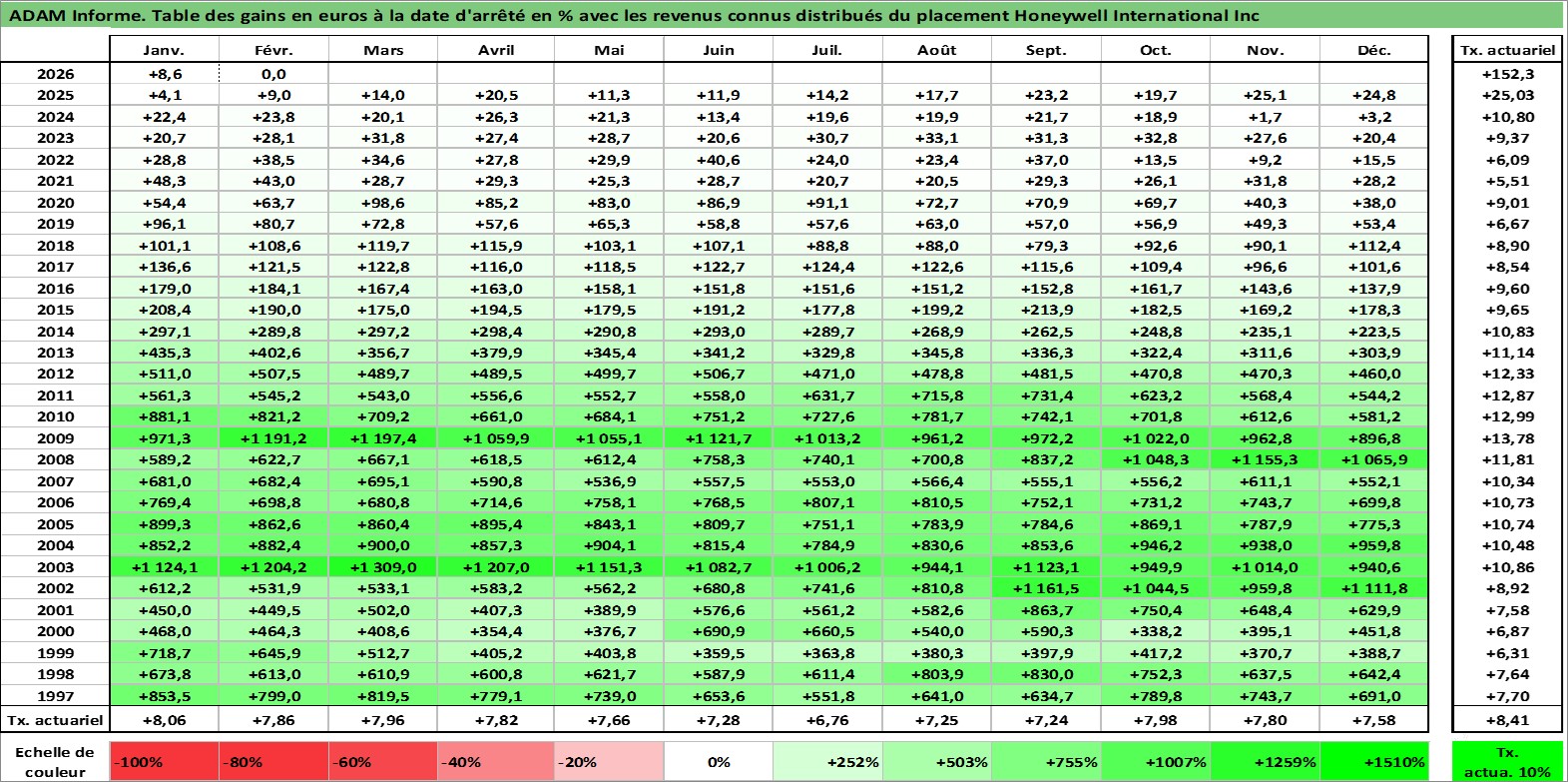The image size is (1568, 782).
Task: Click the 'Tx. actuariel' right column header
Action: pyautogui.click(x=1508, y=50)
